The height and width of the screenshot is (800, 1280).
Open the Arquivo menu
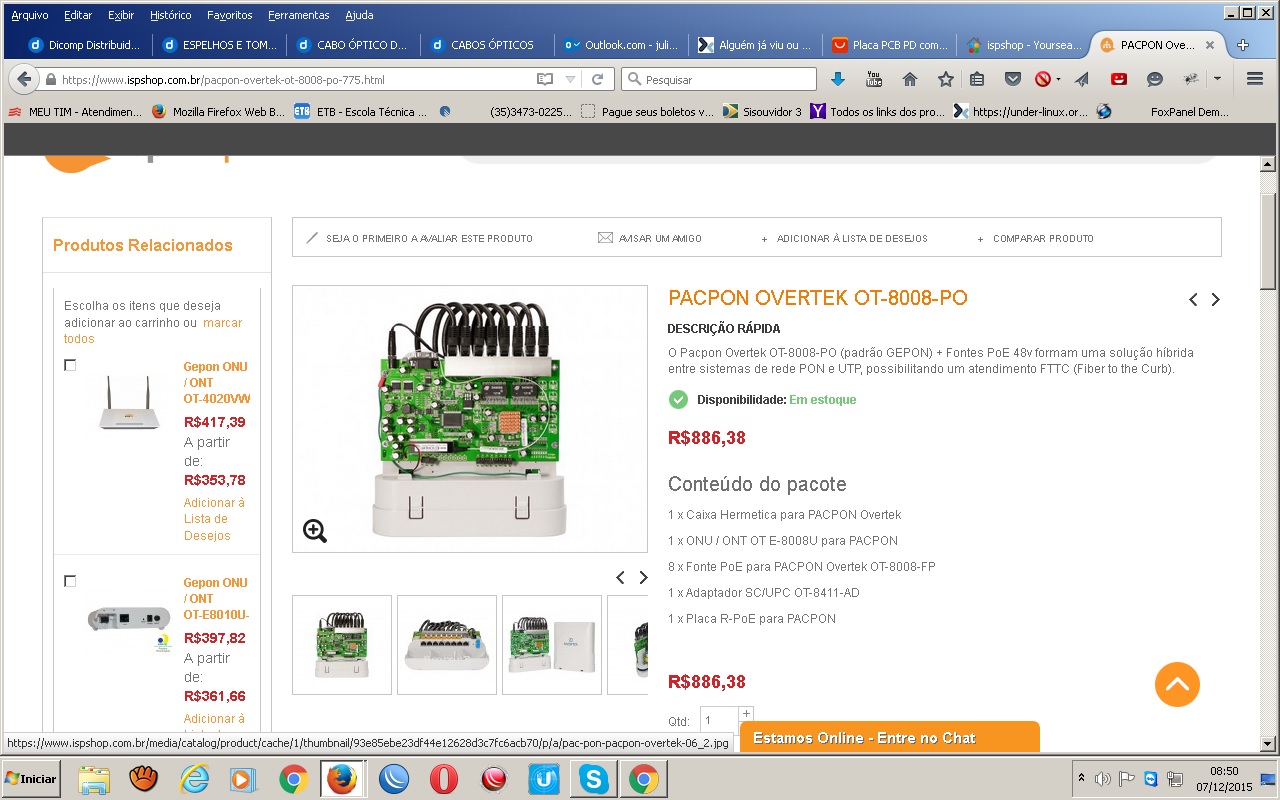(x=30, y=15)
